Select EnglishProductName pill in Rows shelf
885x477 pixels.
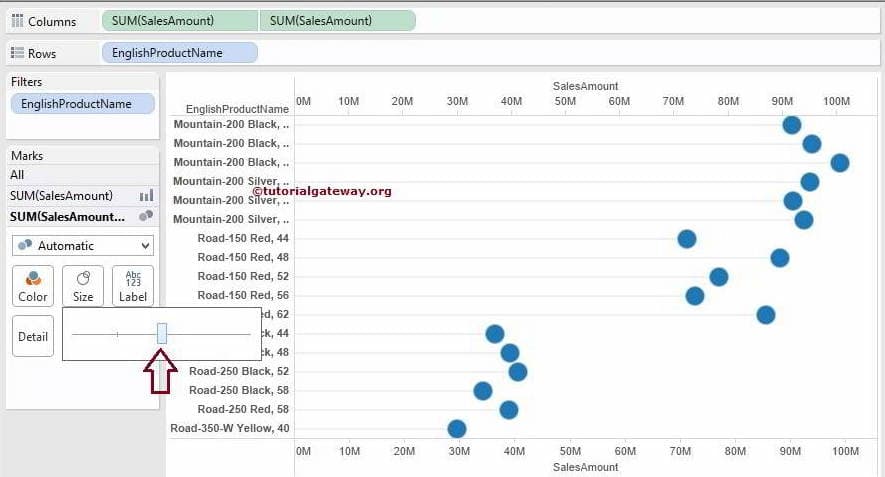(x=179, y=52)
